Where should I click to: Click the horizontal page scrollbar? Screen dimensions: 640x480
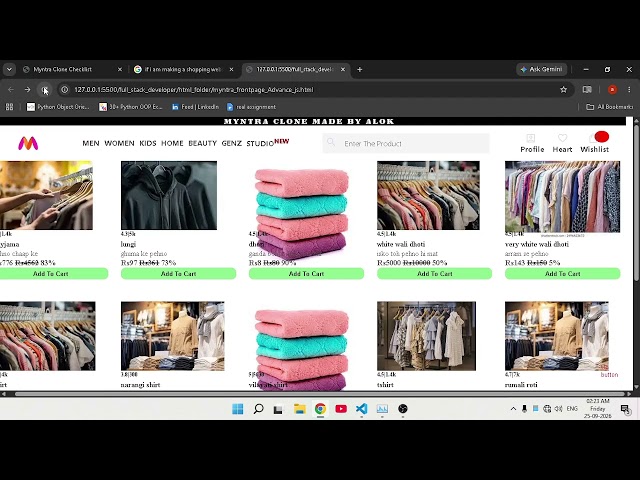[x=320, y=394]
